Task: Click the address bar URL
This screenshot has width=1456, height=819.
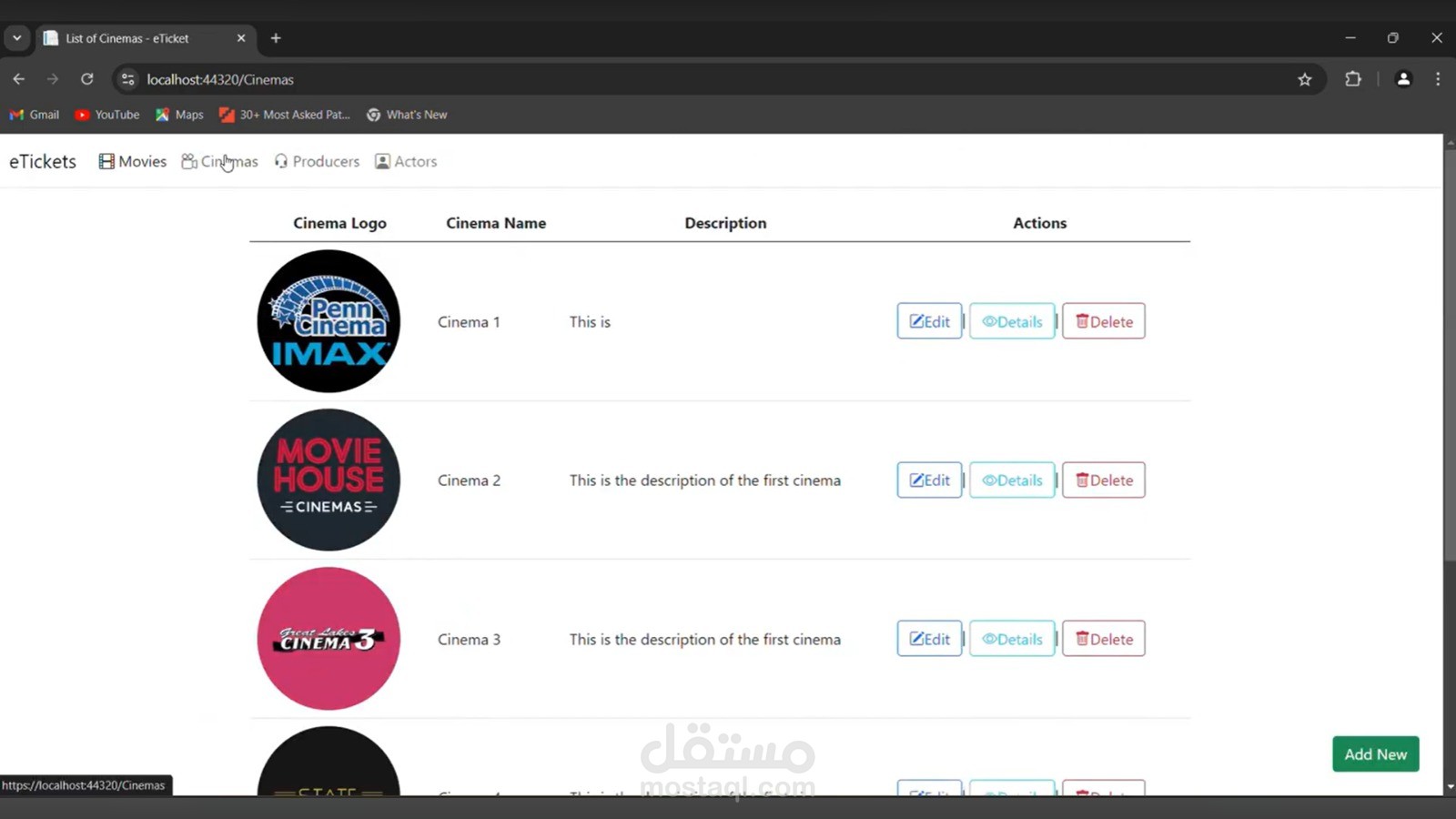Action: pos(220,79)
